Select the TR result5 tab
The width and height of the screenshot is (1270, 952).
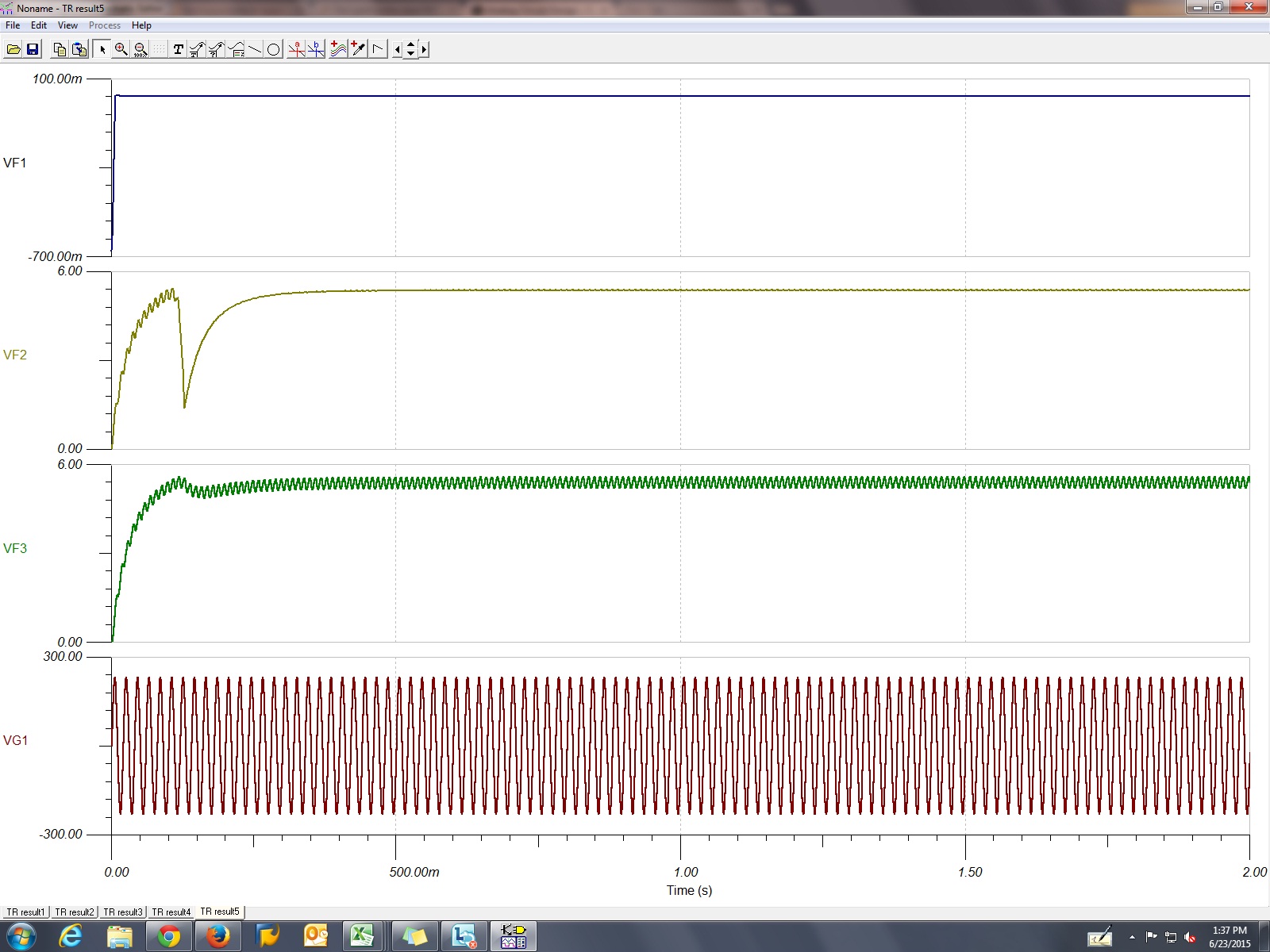(220, 912)
